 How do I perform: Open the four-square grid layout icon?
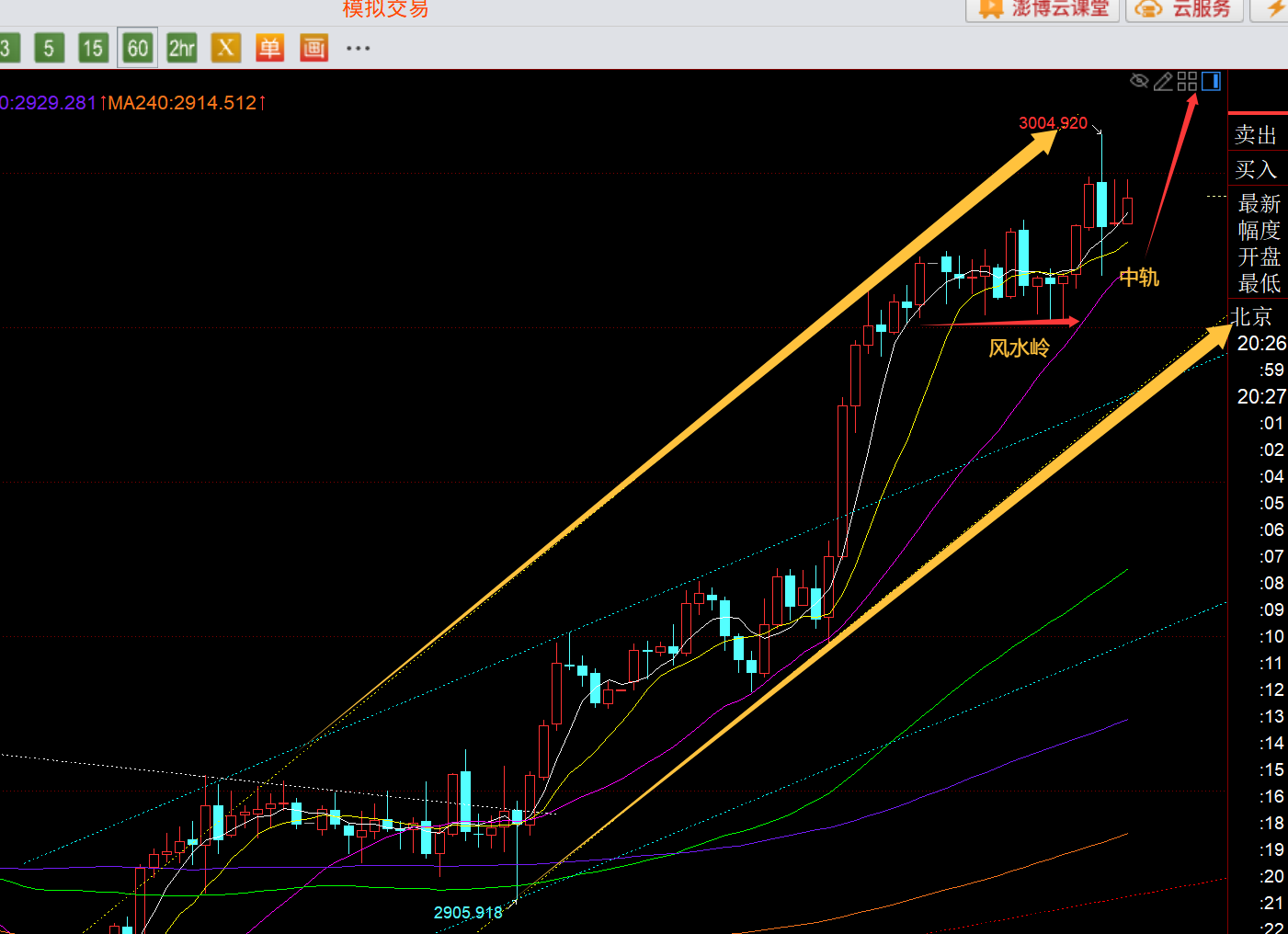coord(1187,82)
